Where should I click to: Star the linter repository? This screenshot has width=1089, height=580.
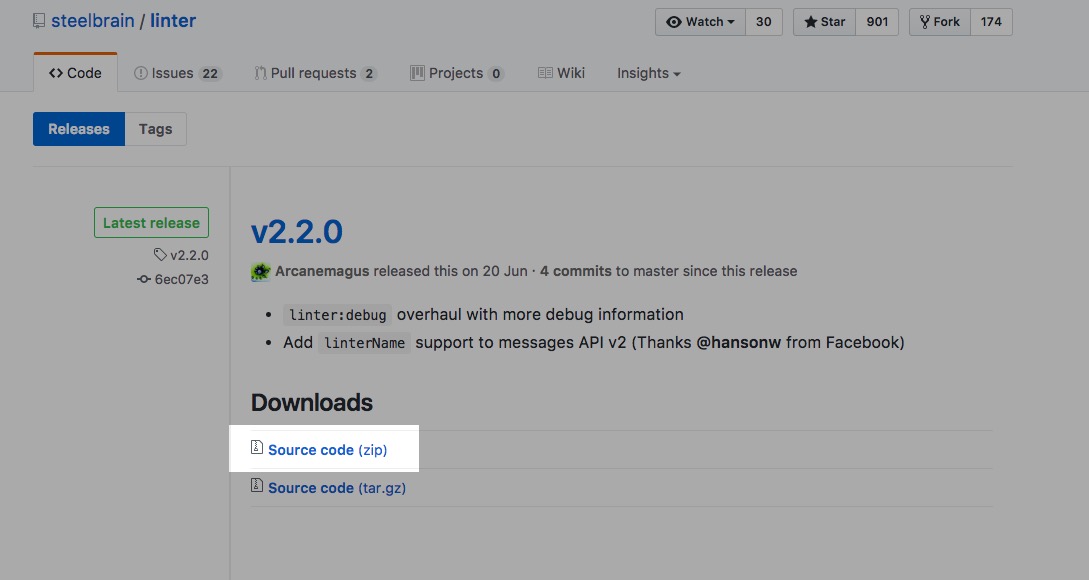(x=825, y=22)
